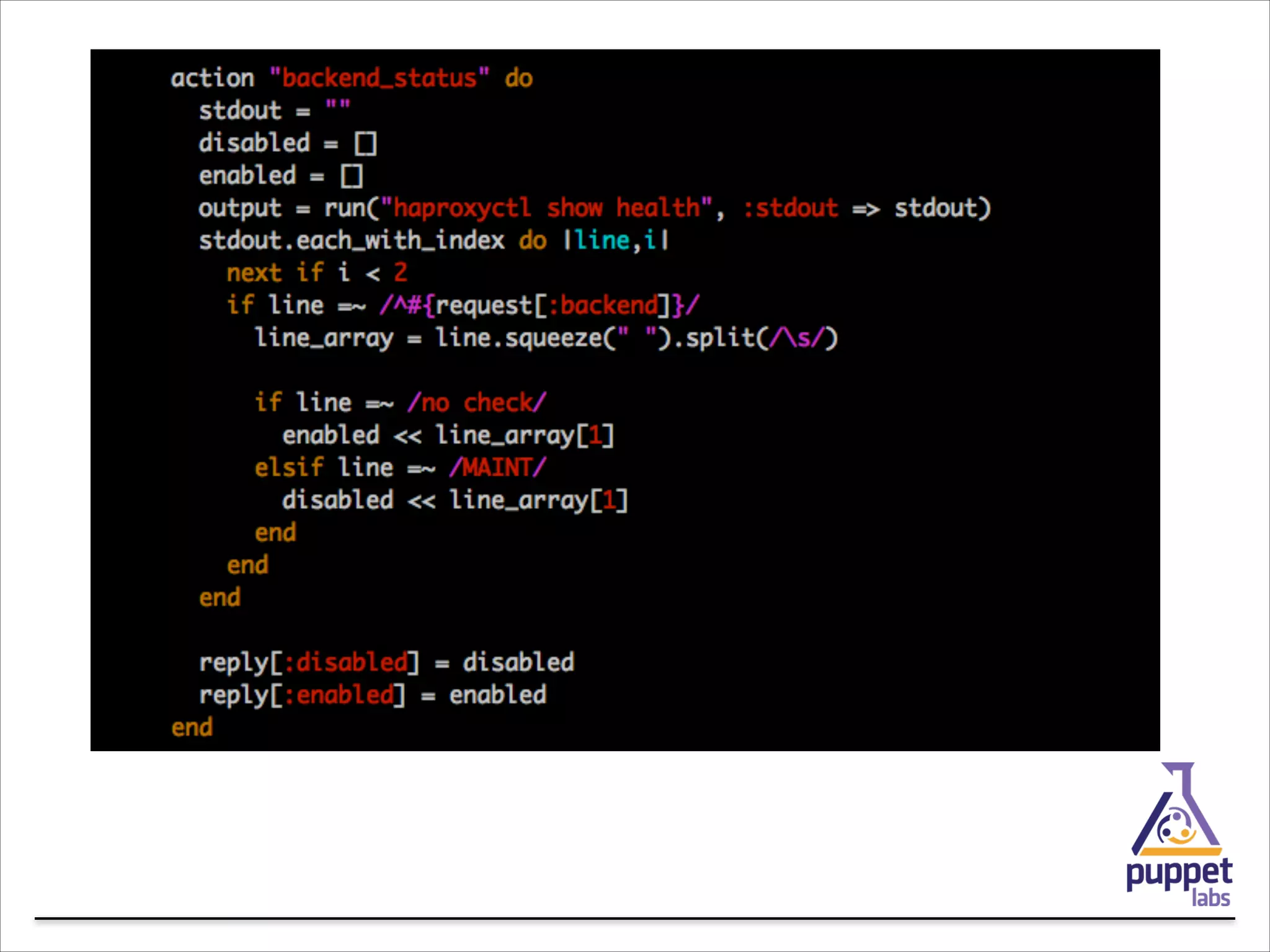The width and height of the screenshot is (1270, 952).
Task: Click the :stdout symbol in run call
Action: (790, 208)
